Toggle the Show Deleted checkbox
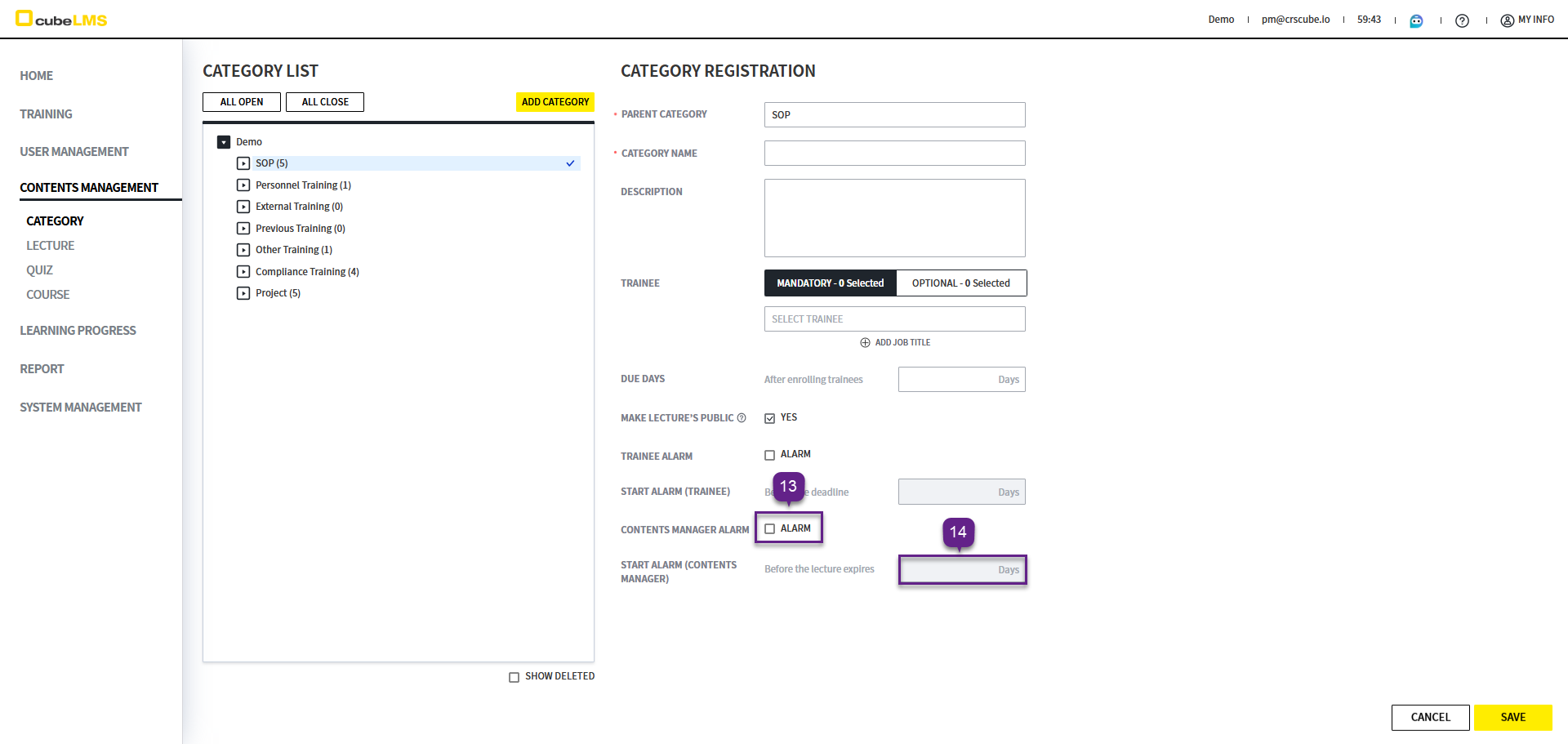The height and width of the screenshot is (744, 1568). tap(514, 677)
